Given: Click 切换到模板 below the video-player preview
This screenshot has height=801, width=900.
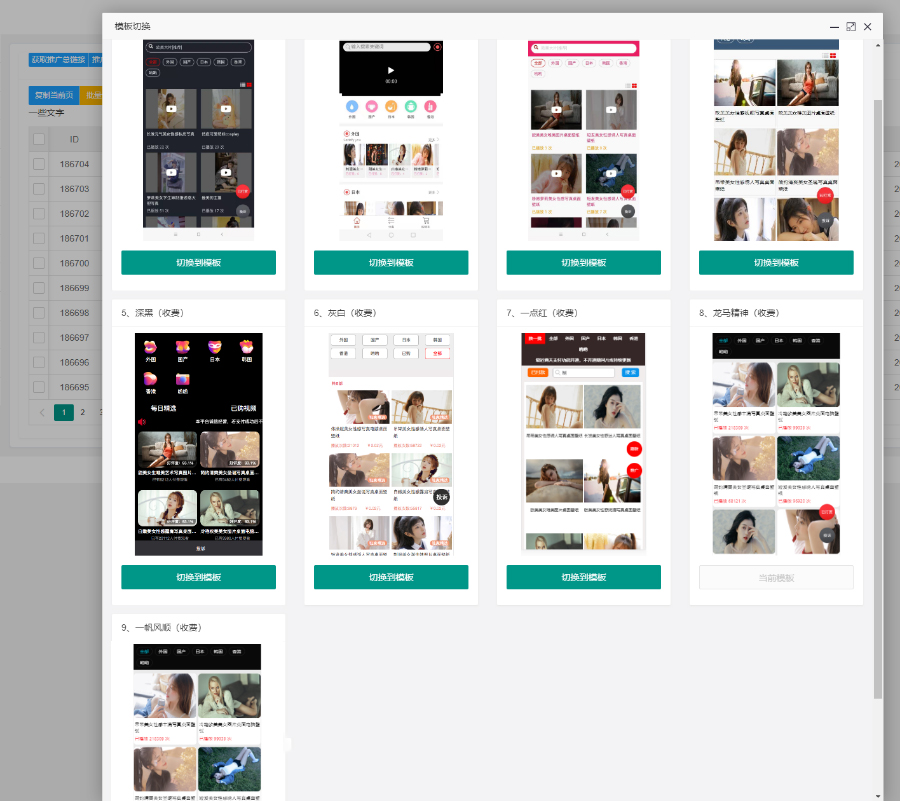Looking at the screenshot, I should [x=391, y=262].
